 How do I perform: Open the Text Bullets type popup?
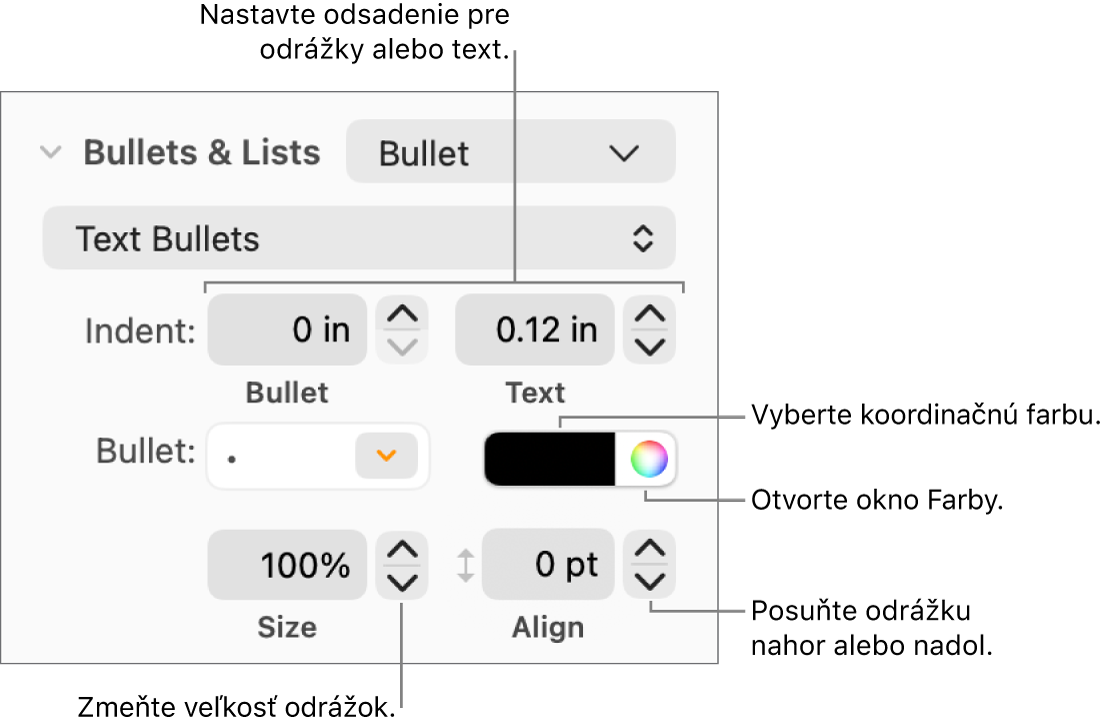click(358, 239)
